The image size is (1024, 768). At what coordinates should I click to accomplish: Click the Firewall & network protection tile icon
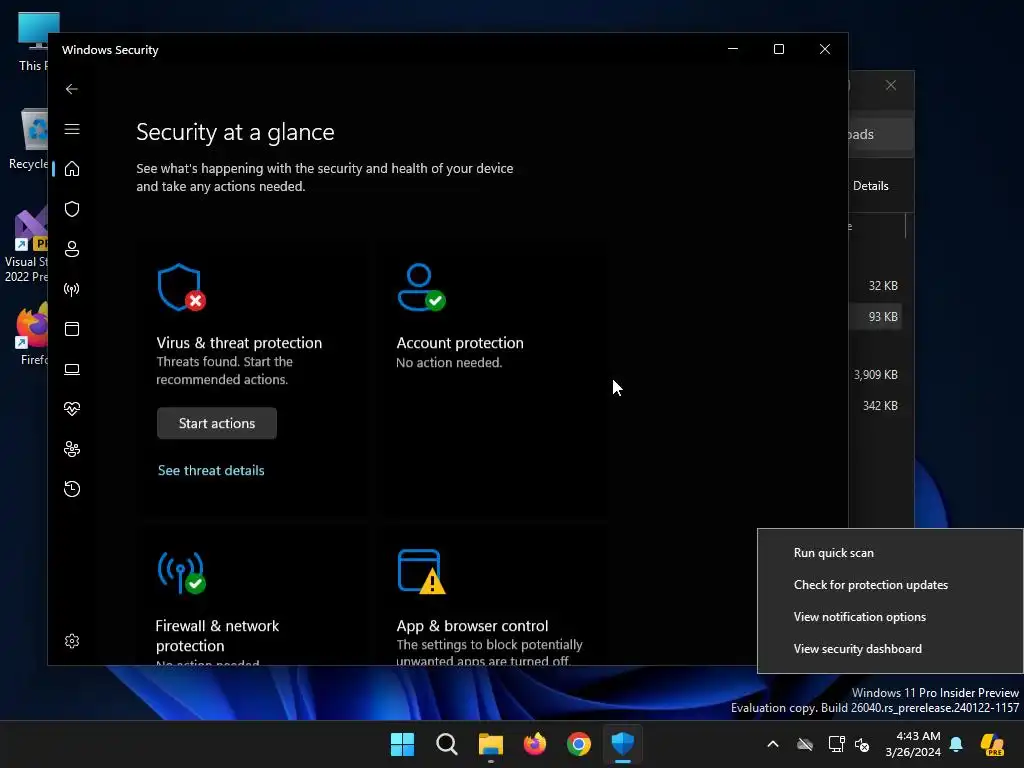(181, 572)
